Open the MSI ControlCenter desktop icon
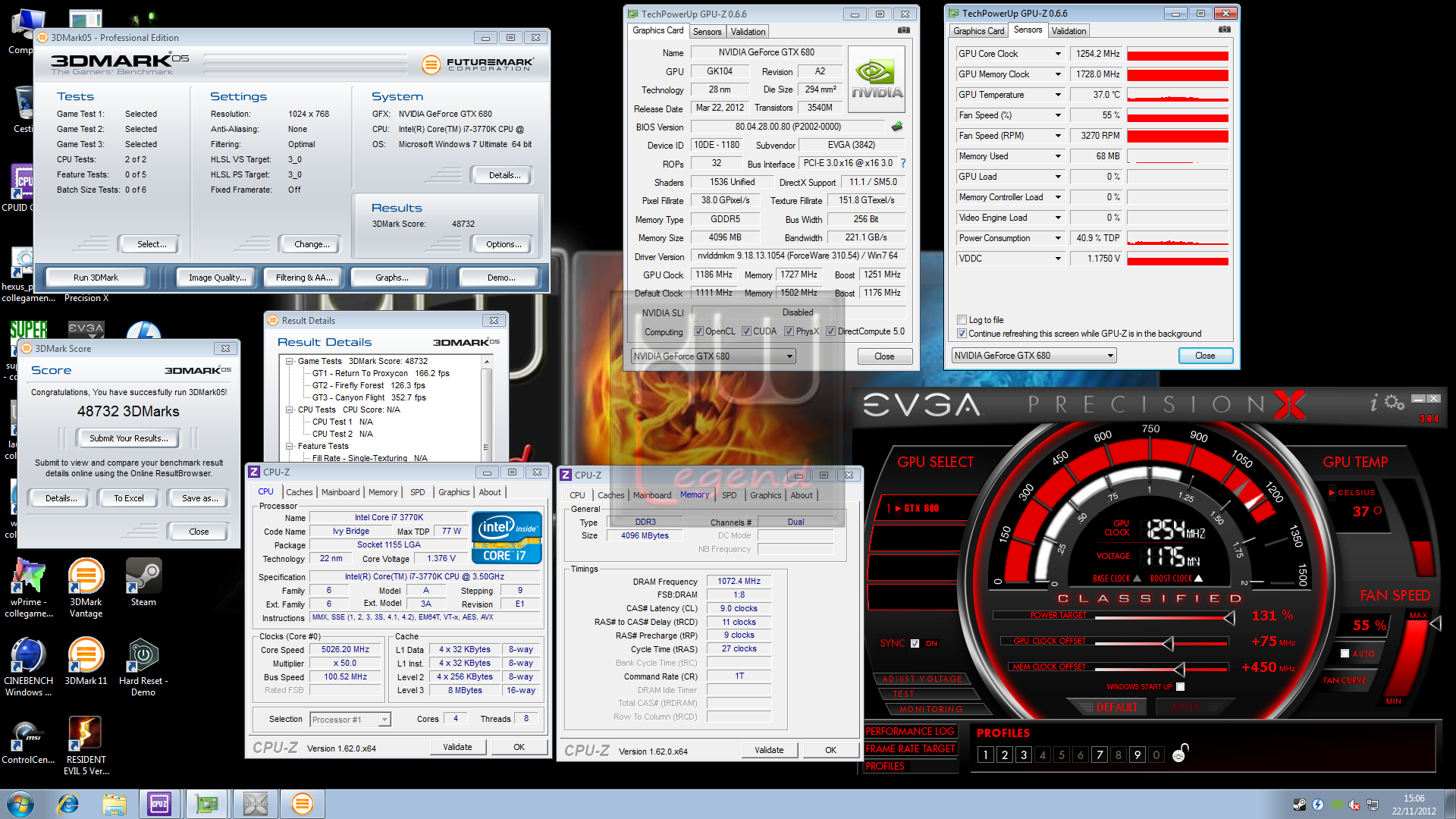 tap(29, 740)
